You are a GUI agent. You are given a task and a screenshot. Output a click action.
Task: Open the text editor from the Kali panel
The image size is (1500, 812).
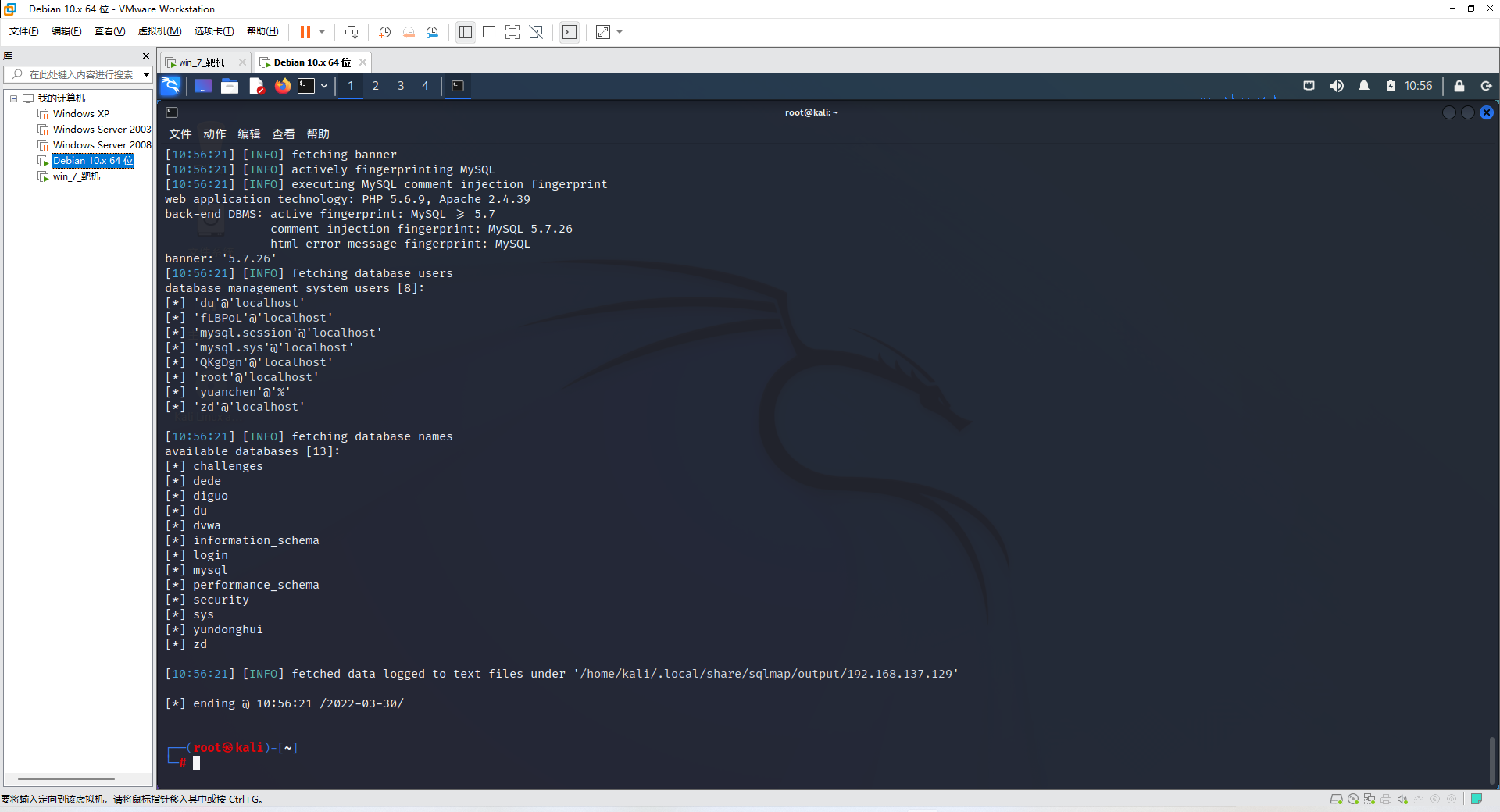pyautogui.click(x=257, y=86)
